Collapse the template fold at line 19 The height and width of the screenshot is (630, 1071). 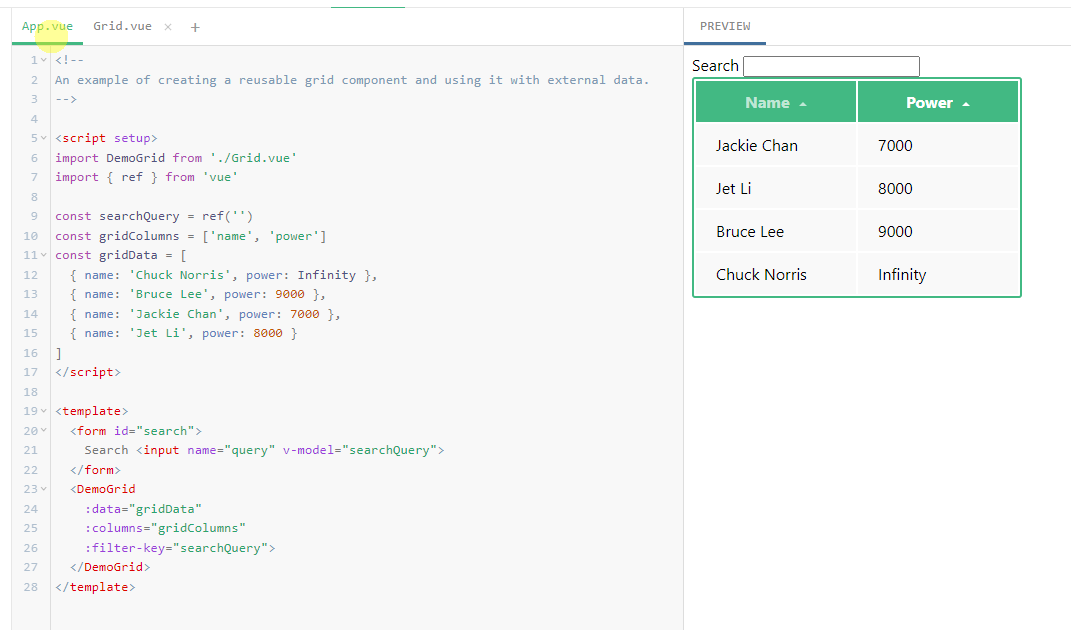(x=44, y=411)
